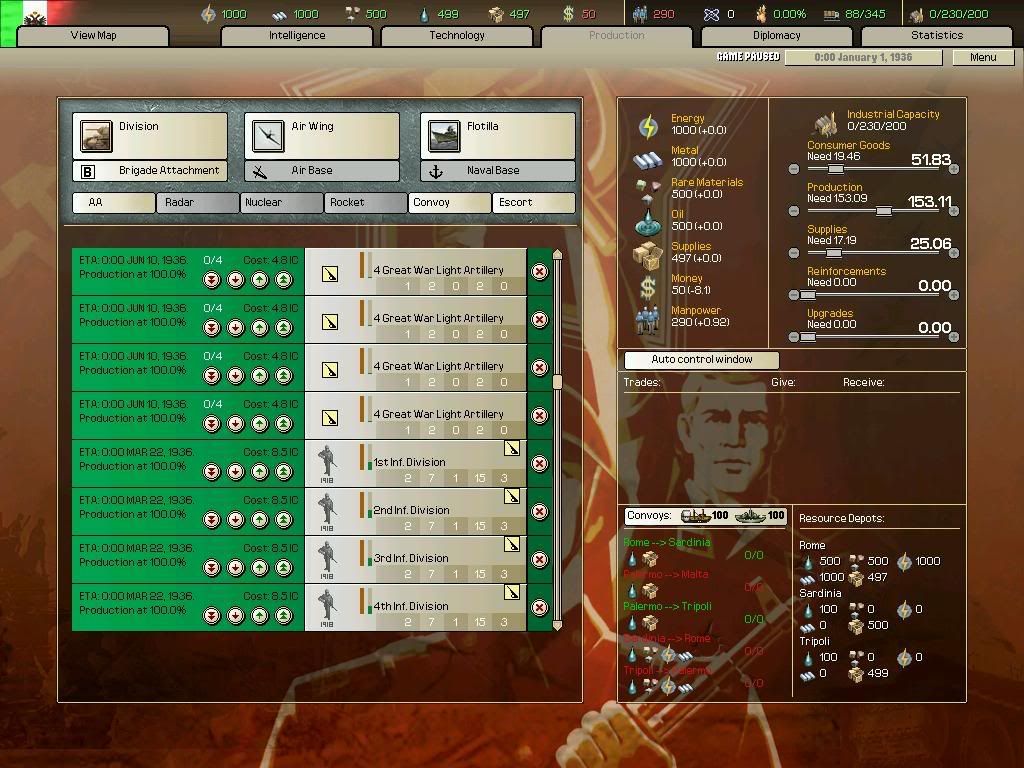Click the Energy lightning icon in resources panel
The width and height of the screenshot is (1024, 768).
pos(648,127)
